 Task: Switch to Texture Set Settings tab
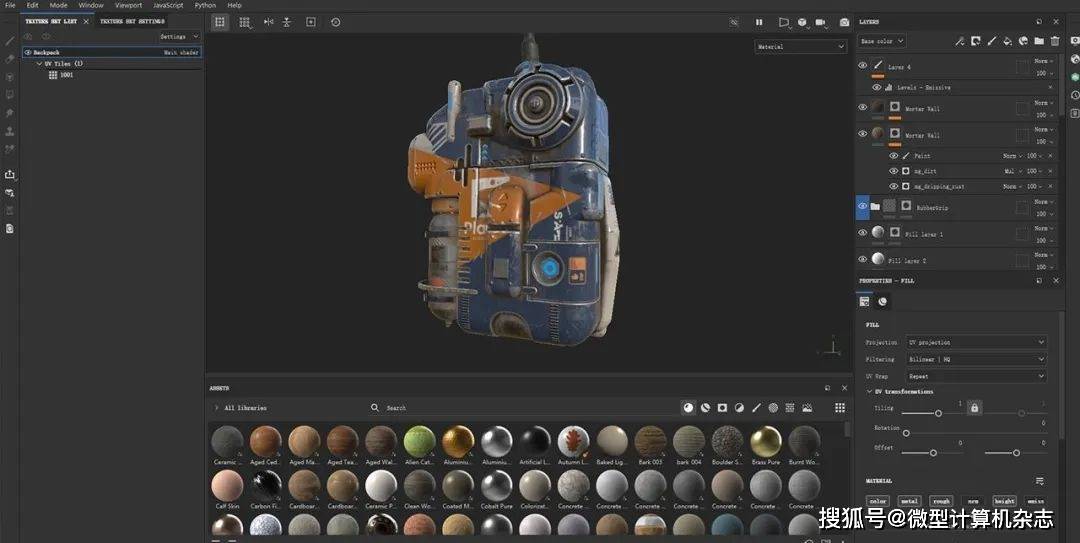133,21
